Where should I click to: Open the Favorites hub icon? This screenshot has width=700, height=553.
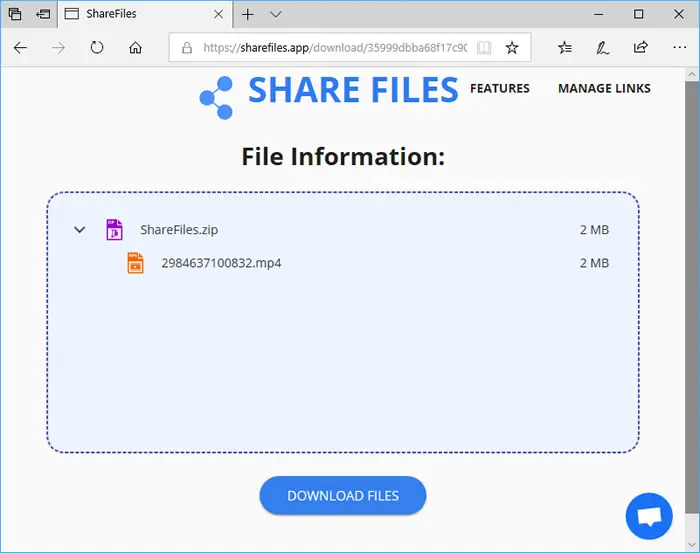pos(565,47)
